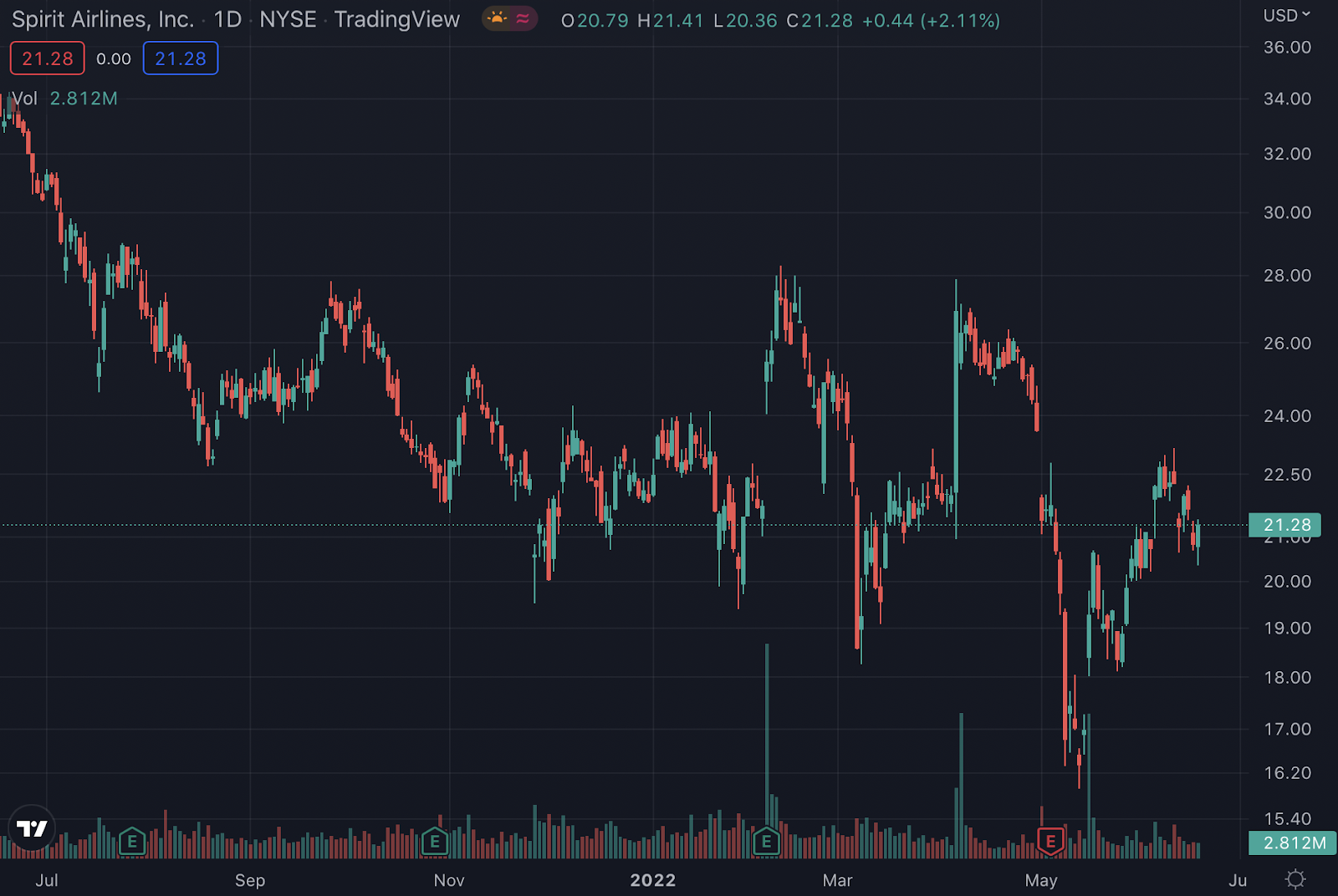Click the 32.00 price axis label

[x=1287, y=154]
